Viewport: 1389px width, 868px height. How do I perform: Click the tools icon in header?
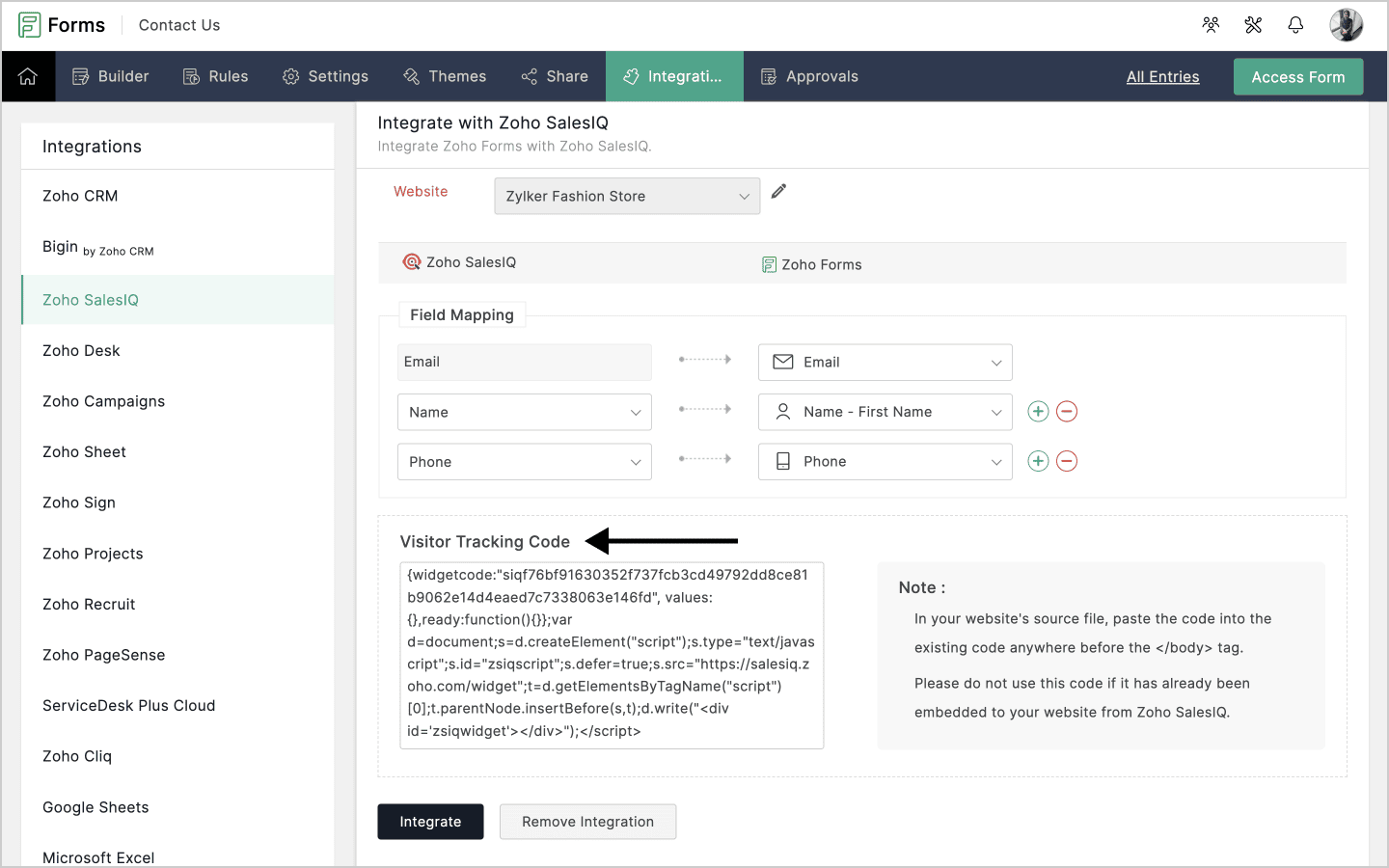(1254, 25)
